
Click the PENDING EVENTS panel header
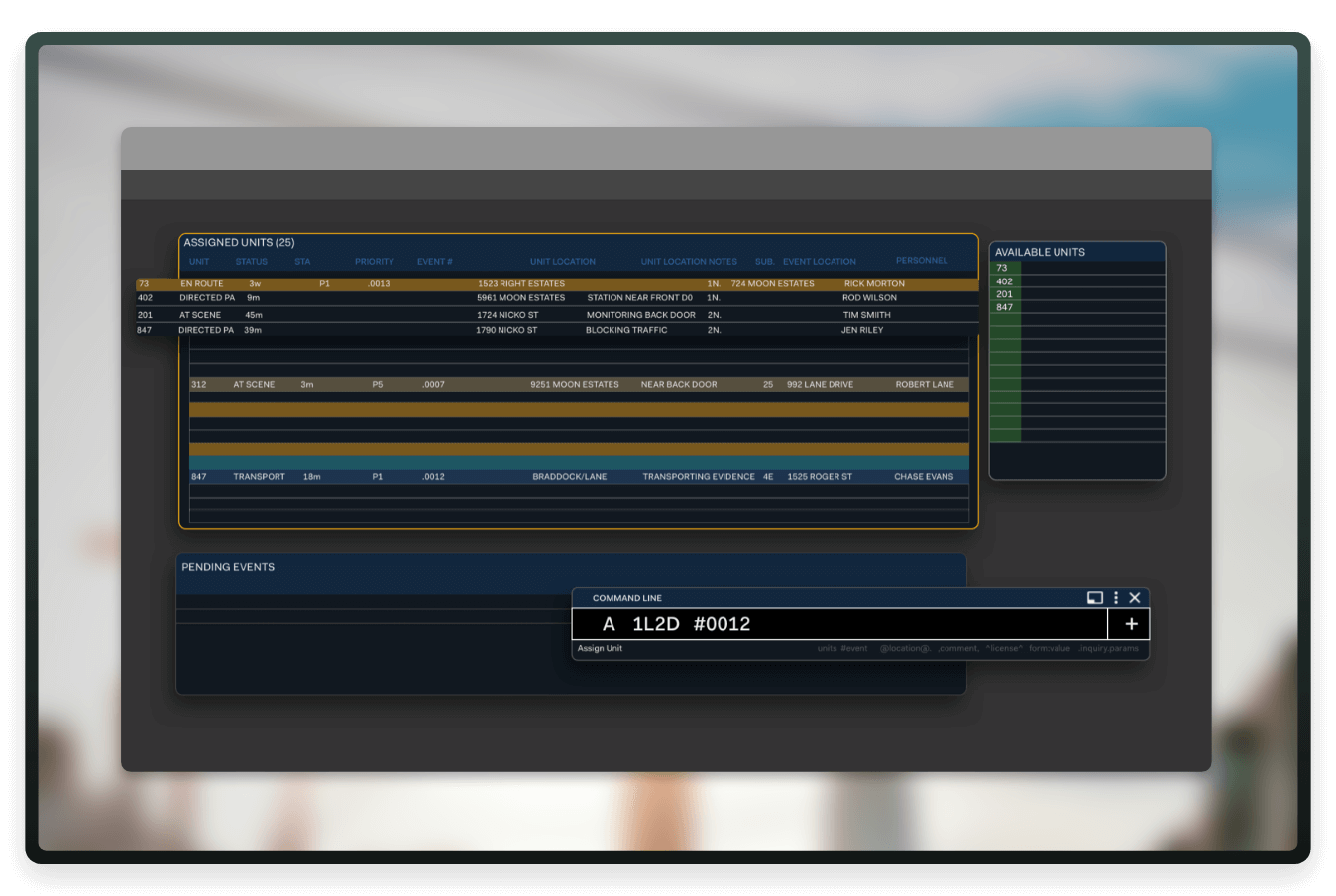click(x=228, y=566)
